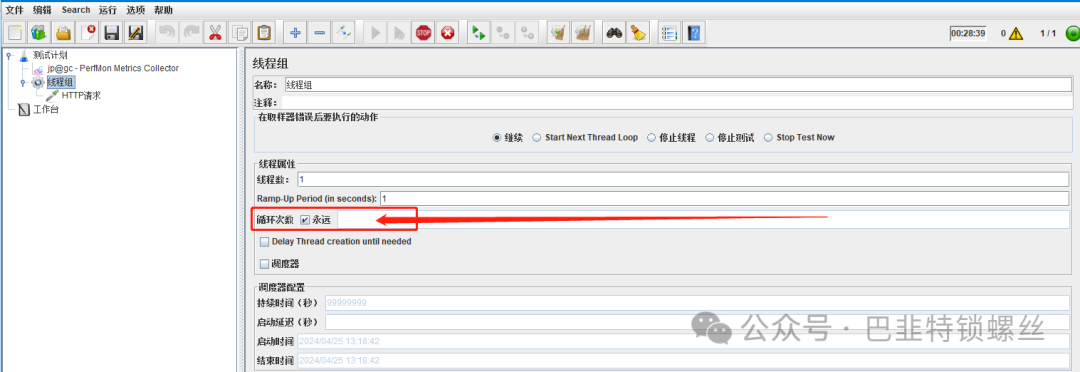
Task: Open the Help question mark icon
Action: tap(694, 32)
